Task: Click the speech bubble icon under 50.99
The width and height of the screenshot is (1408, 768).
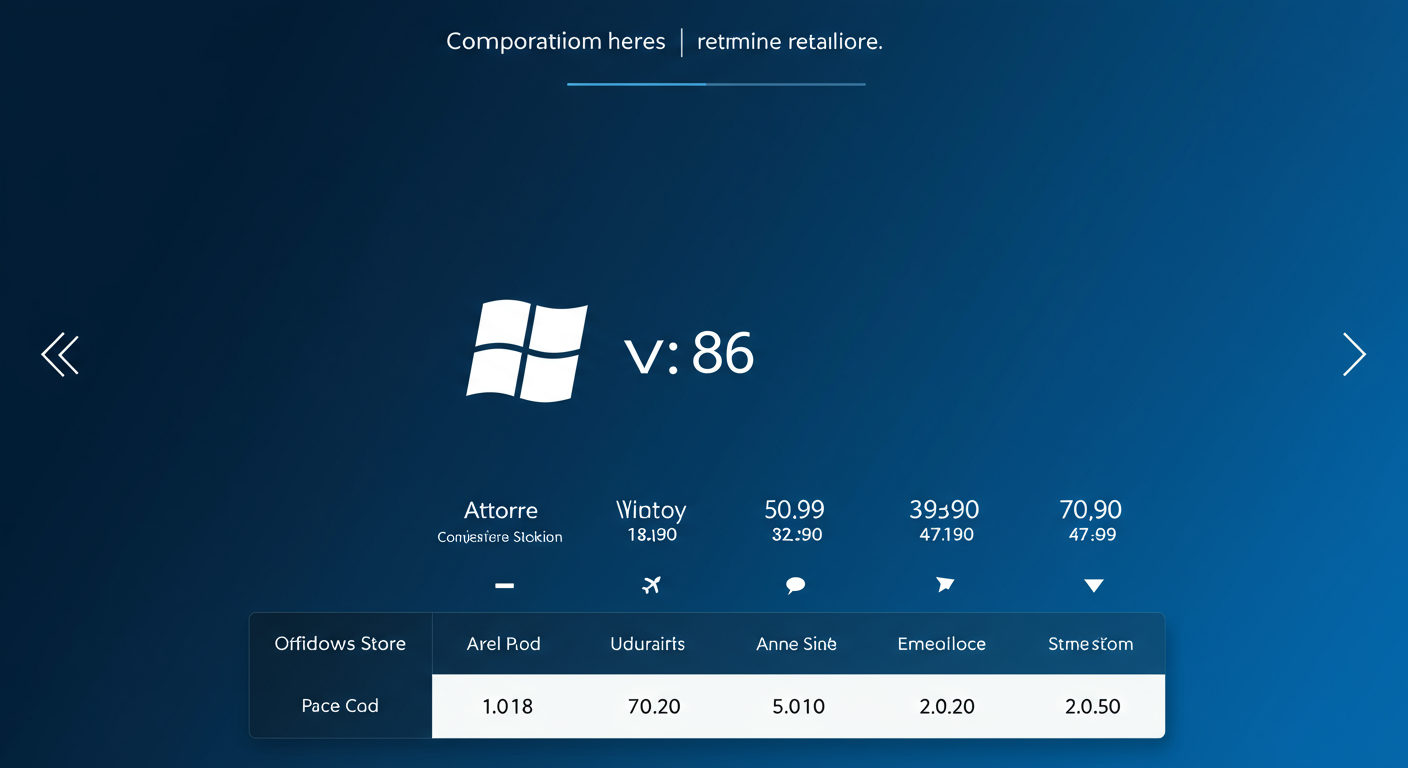Action: coord(796,586)
